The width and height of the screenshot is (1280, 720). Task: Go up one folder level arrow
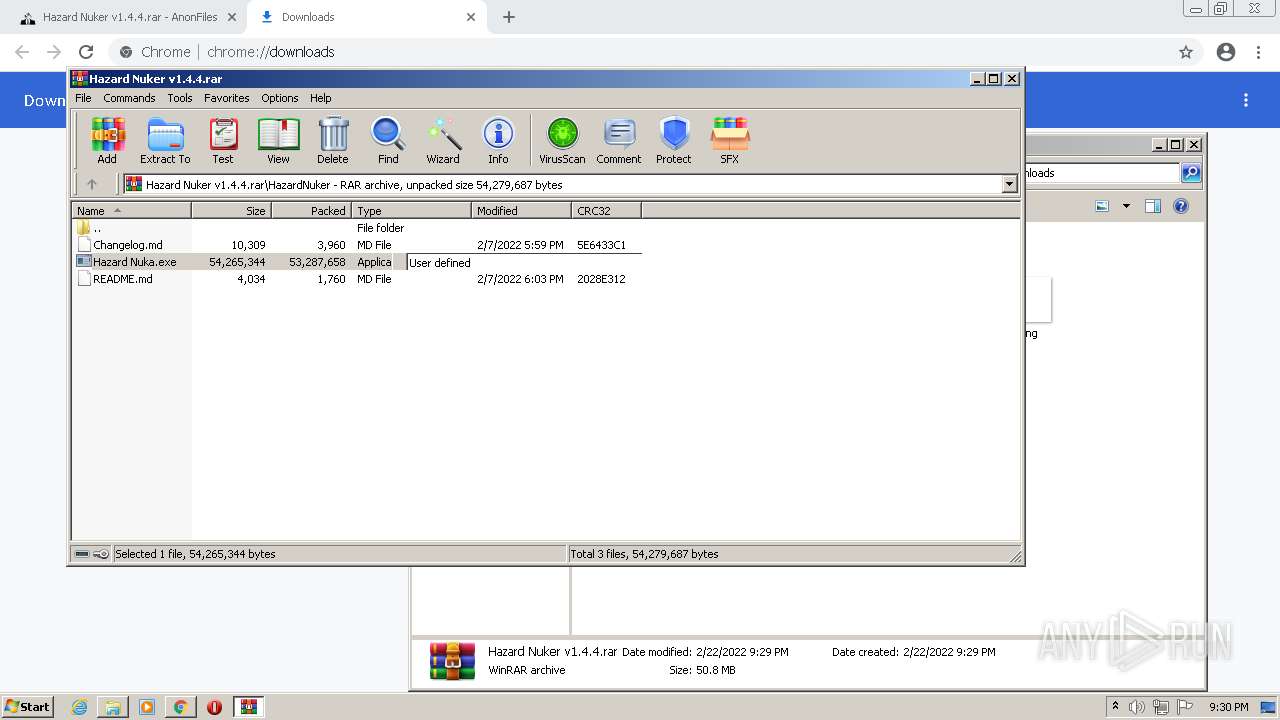92,184
